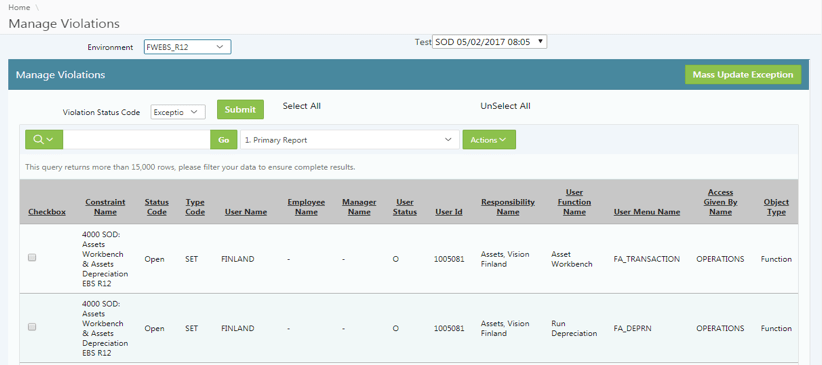Sort by the Status Code column header

[157, 207]
